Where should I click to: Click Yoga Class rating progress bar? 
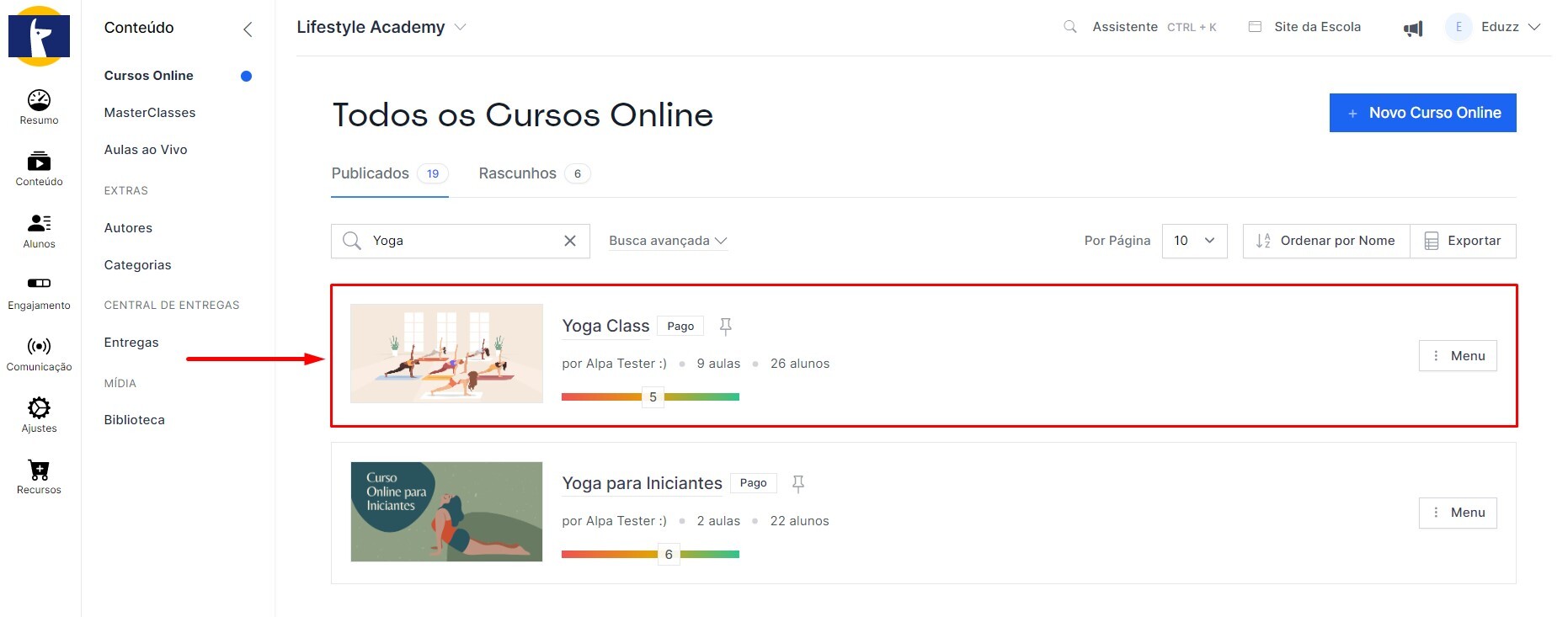click(x=650, y=396)
